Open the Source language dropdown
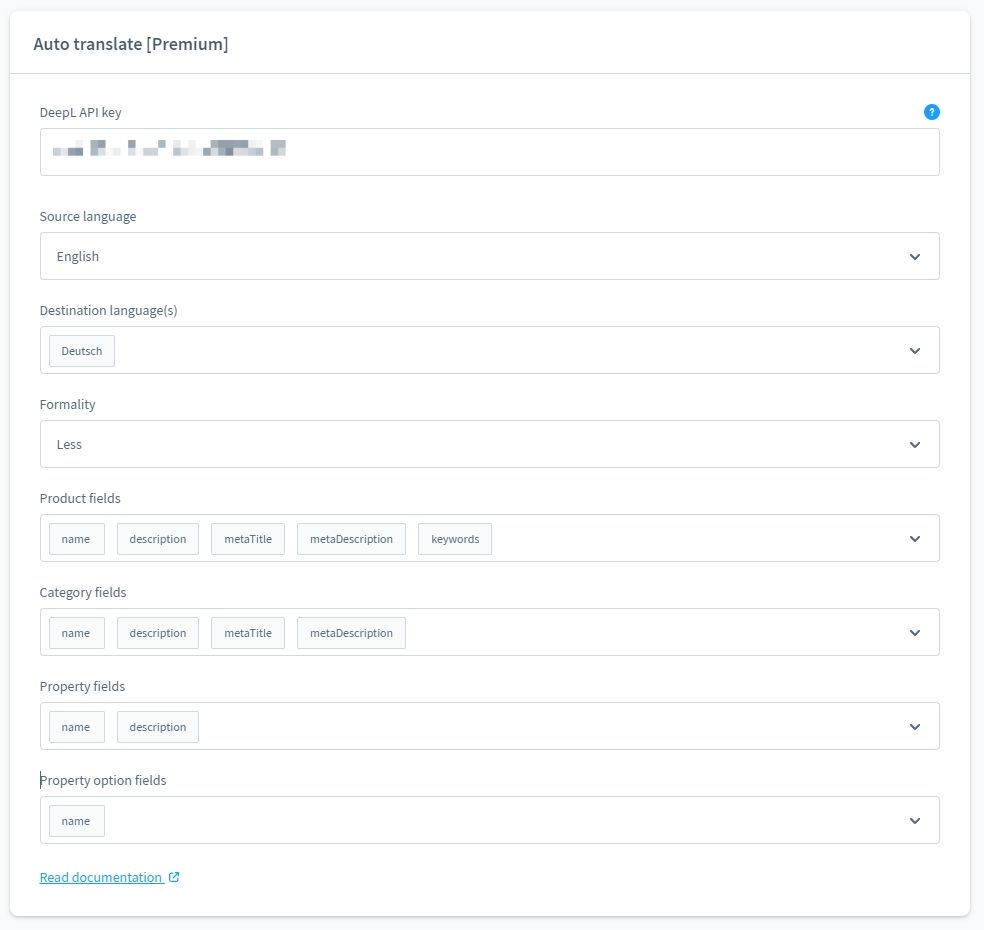Image resolution: width=984 pixels, height=930 pixels. [489, 256]
